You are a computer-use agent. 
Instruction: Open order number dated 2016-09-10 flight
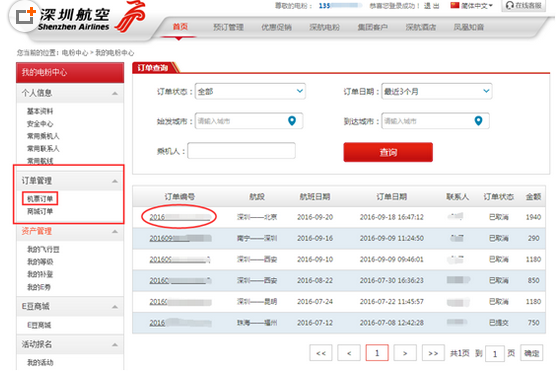click(180, 259)
